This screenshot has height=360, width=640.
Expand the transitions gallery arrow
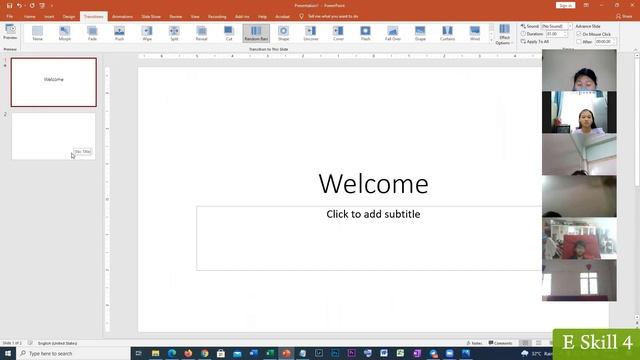pyautogui.click(x=491, y=40)
